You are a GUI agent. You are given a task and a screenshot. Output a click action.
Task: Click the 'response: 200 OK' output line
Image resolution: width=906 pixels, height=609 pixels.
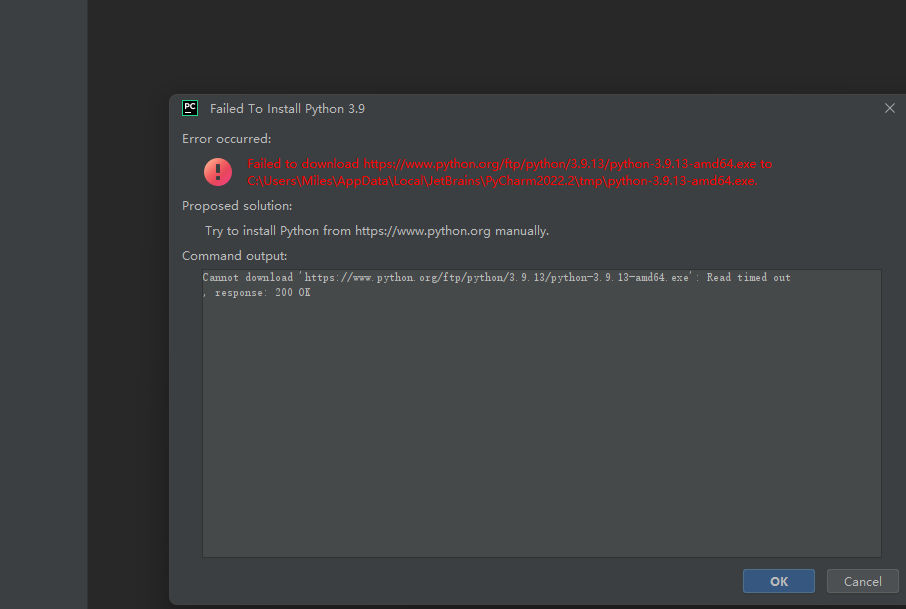coord(257,292)
